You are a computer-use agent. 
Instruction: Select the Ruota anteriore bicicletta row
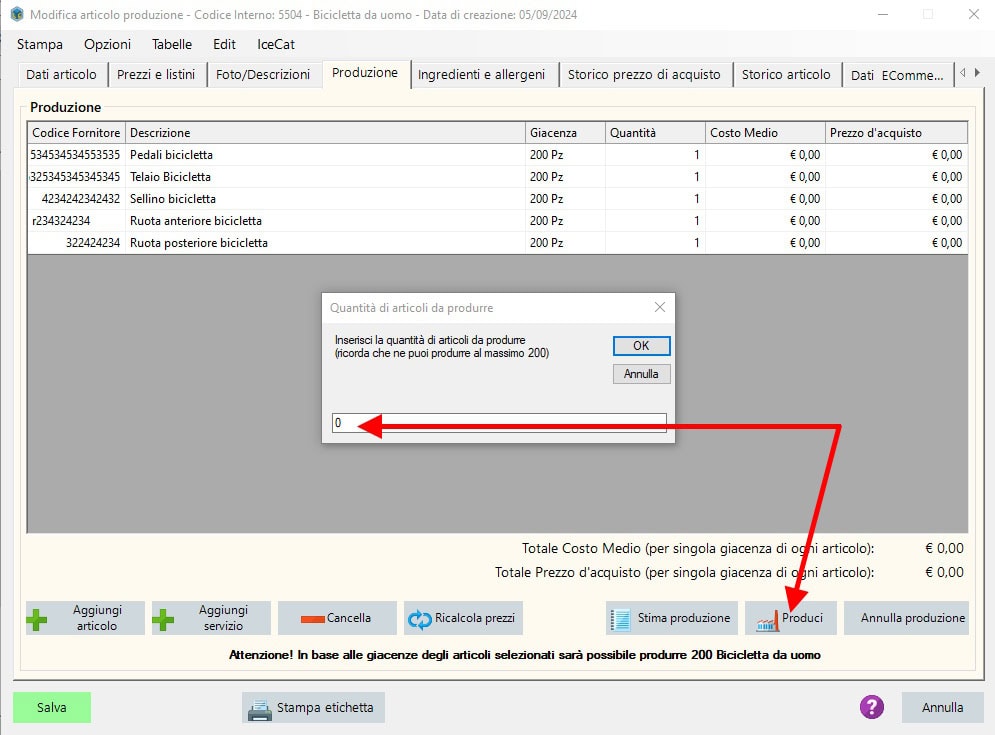[498, 221]
